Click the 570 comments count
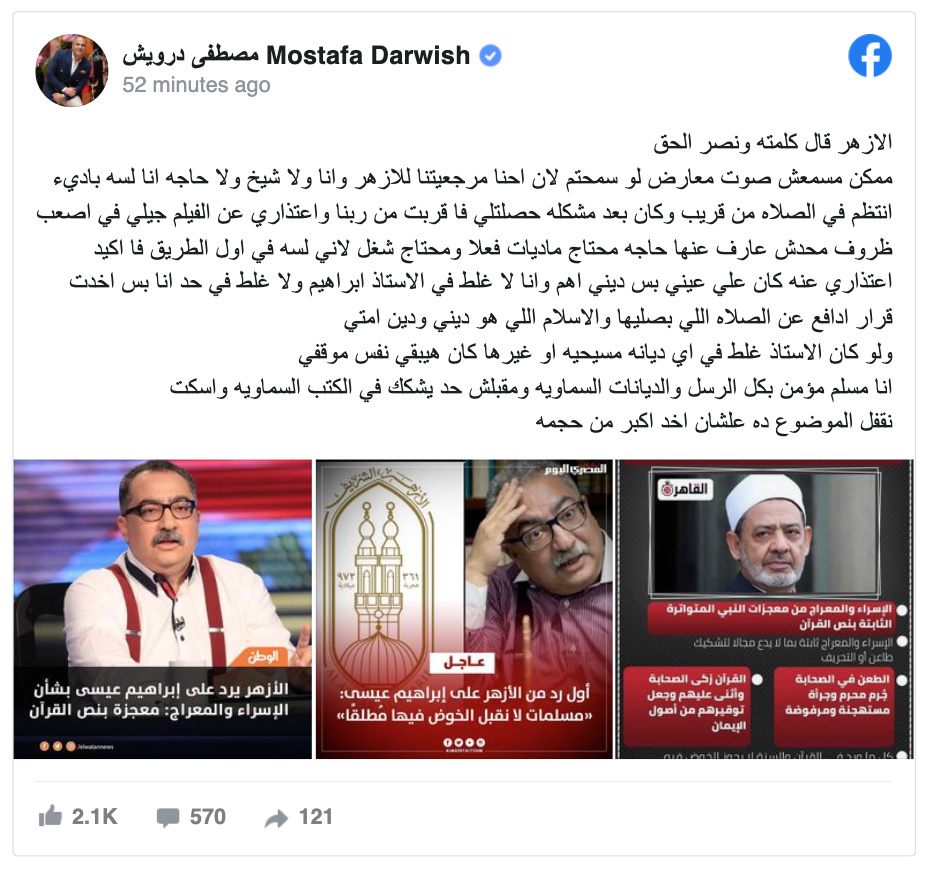Image resolution: width=930 pixels, height=884 pixels. click(x=208, y=817)
